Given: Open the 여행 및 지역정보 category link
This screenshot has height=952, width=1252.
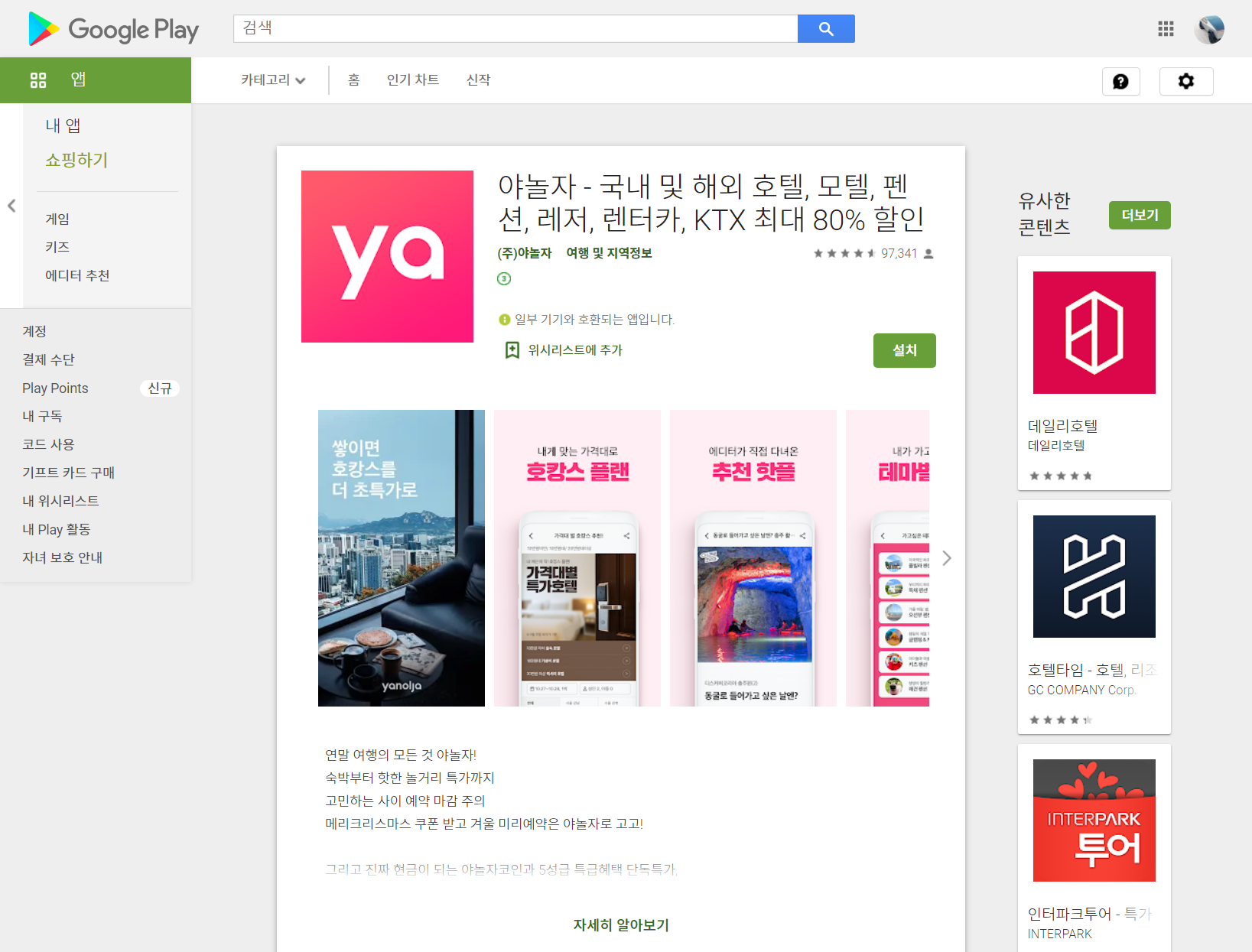Looking at the screenshot, I should [x=609, y=253].
